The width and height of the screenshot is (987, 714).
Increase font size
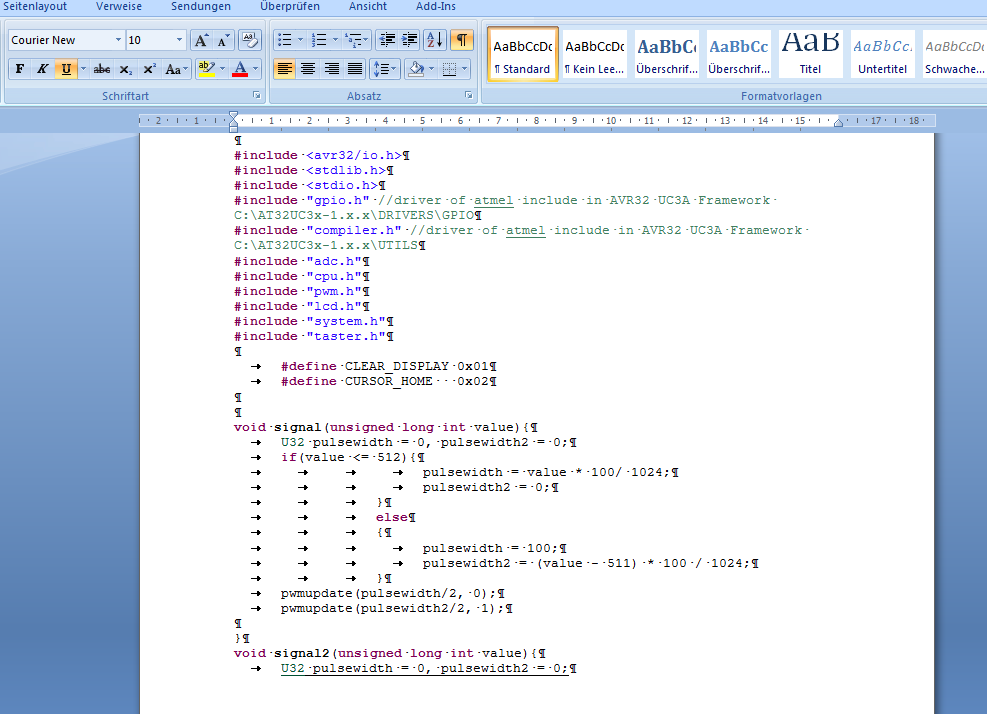click(201, 40)
